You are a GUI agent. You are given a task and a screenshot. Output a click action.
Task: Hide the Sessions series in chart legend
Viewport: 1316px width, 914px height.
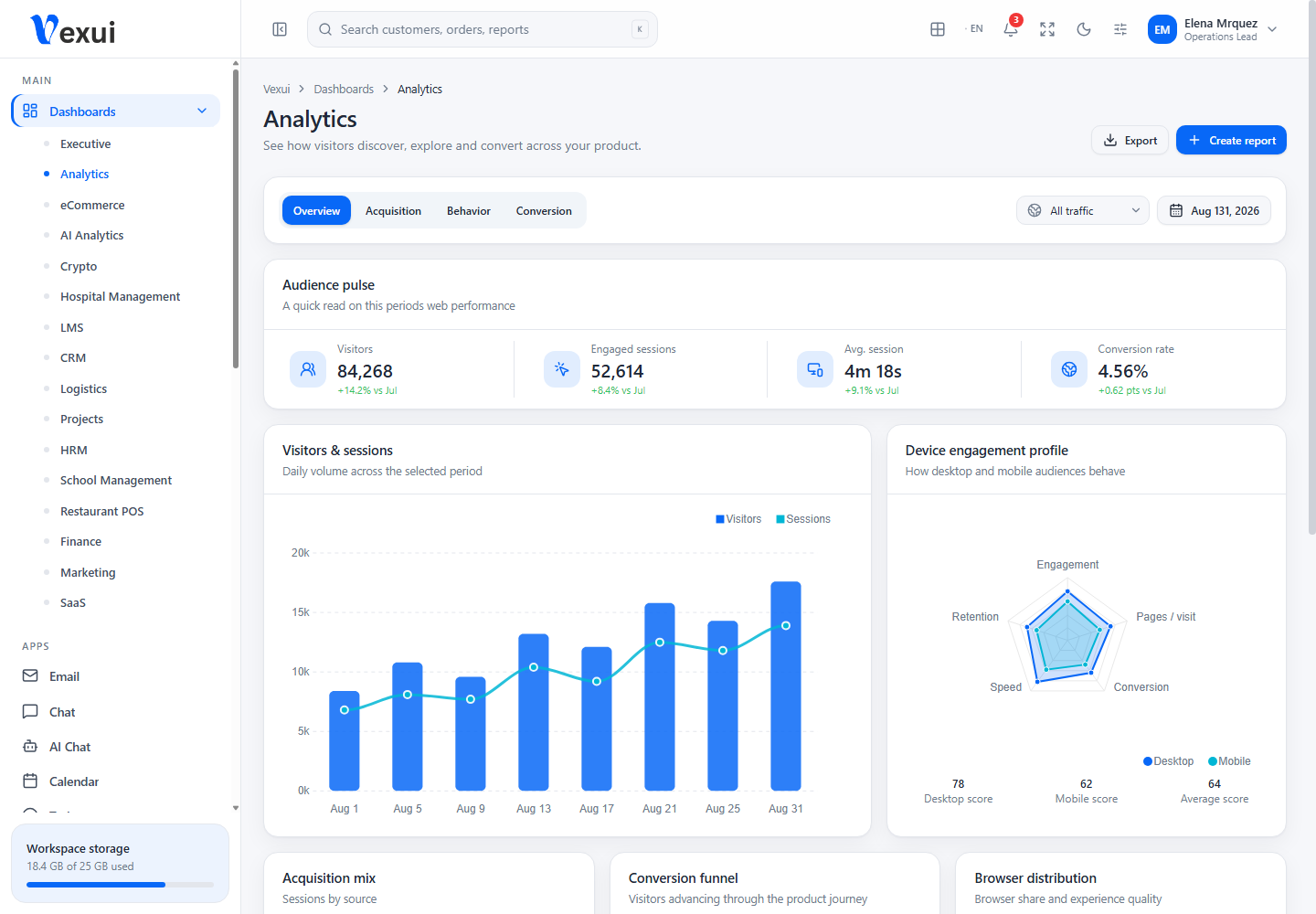pyautogui.click(x=803, y=519)
